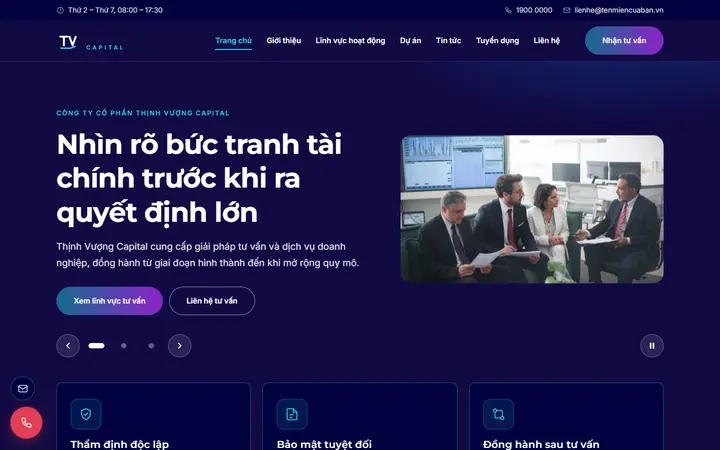This screenshot has width=720, height=450.
Task: Click the phone icon next to 1900 0000
Action: (x=508, y=10)
